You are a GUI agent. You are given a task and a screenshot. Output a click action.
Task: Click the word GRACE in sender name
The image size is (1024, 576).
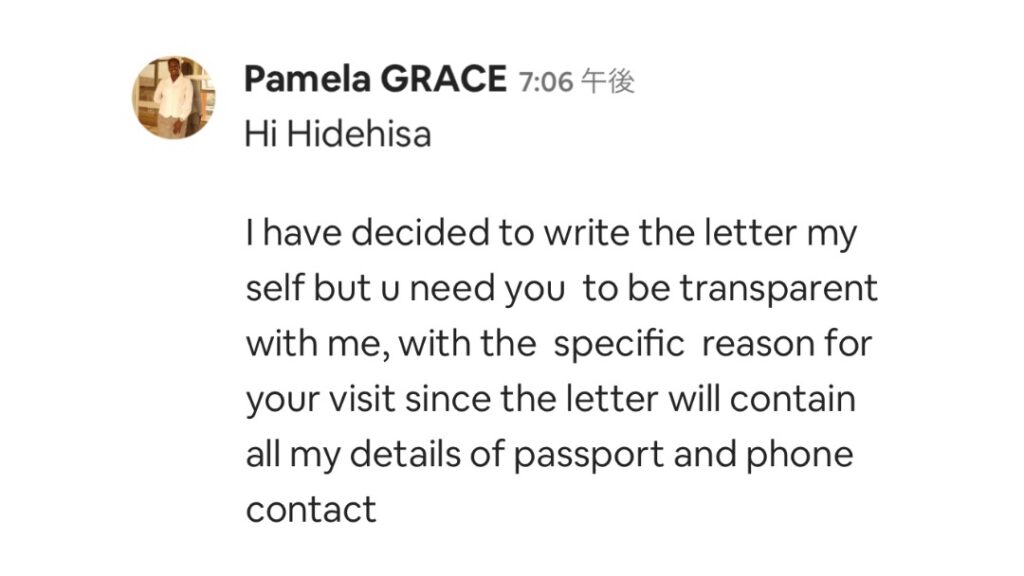443,79
